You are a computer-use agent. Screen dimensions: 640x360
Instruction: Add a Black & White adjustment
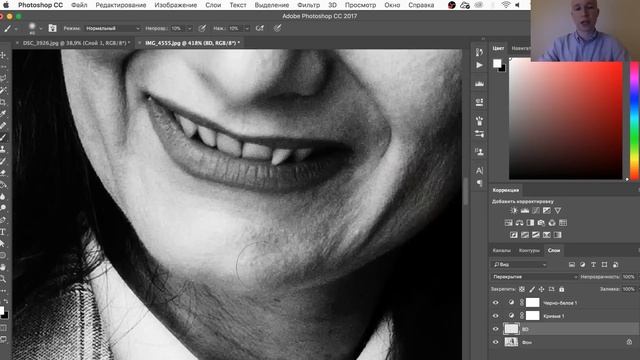(x=530, y=223)
